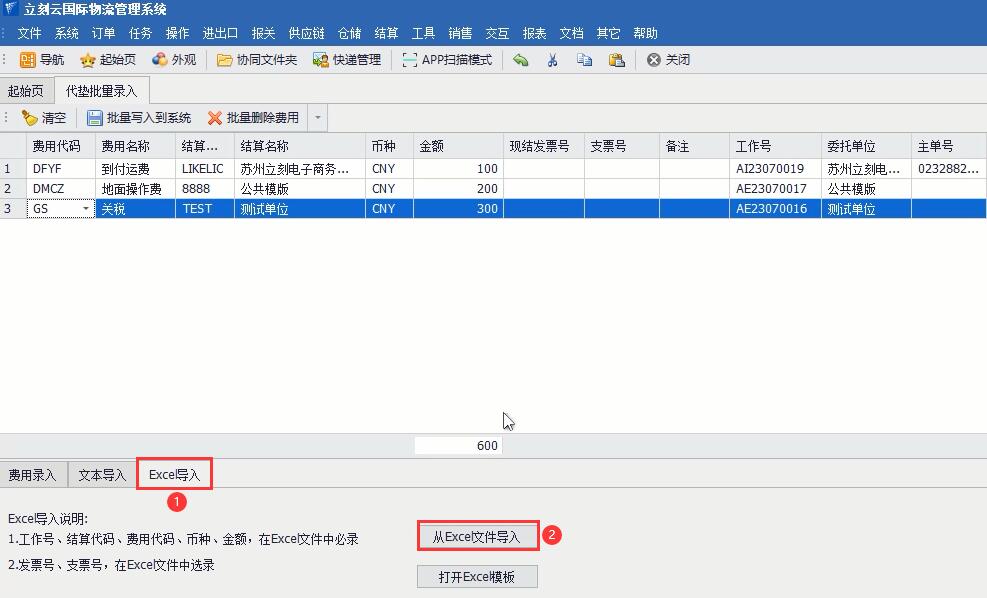Click the 8888 settlement code cell

tap(205, 189)
